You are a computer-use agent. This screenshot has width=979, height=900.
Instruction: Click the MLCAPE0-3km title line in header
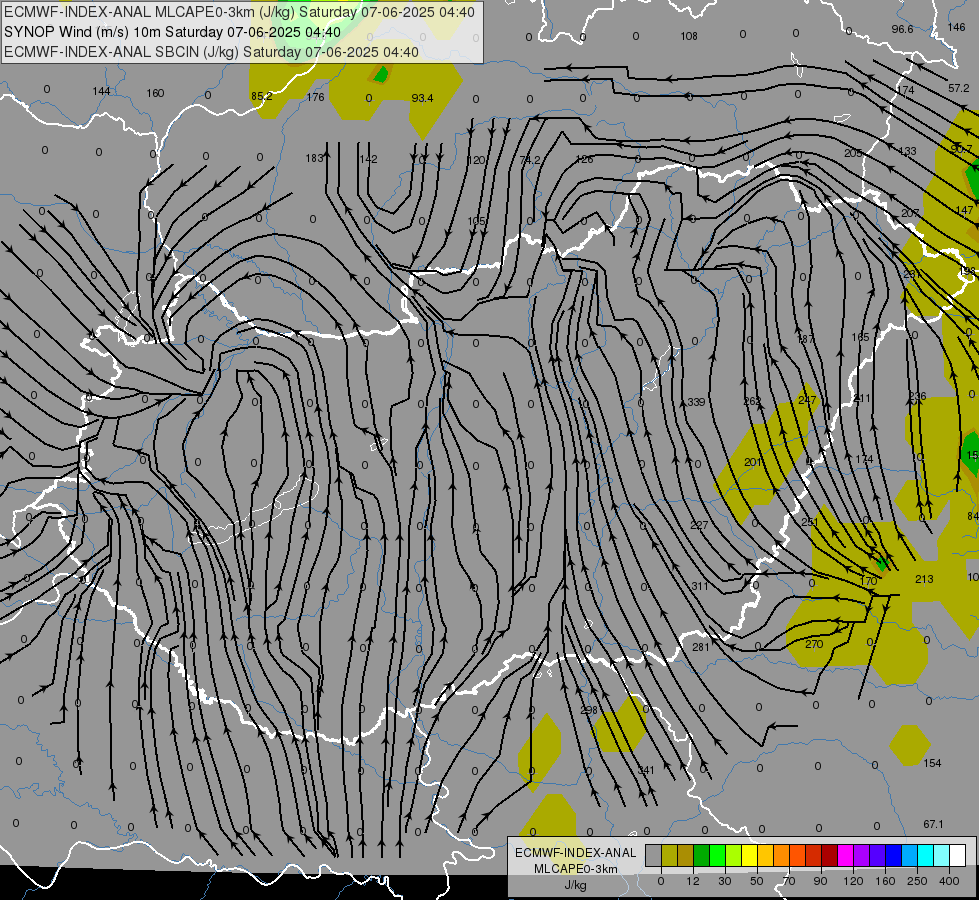click(239, 12)
